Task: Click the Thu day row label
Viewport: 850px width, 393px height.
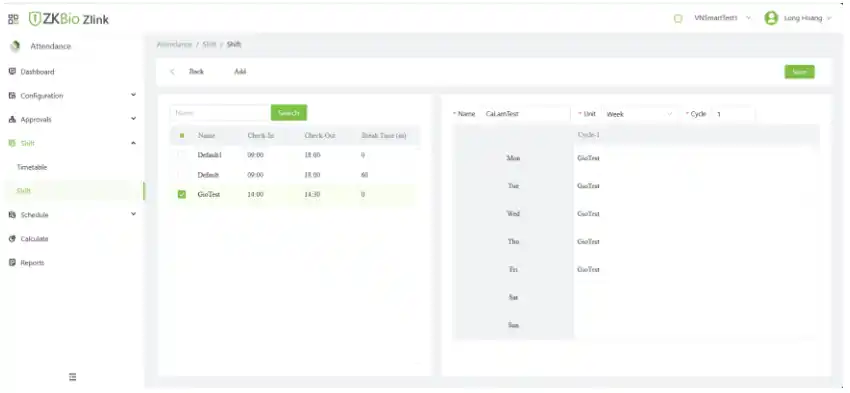Action: pos(513,241)
